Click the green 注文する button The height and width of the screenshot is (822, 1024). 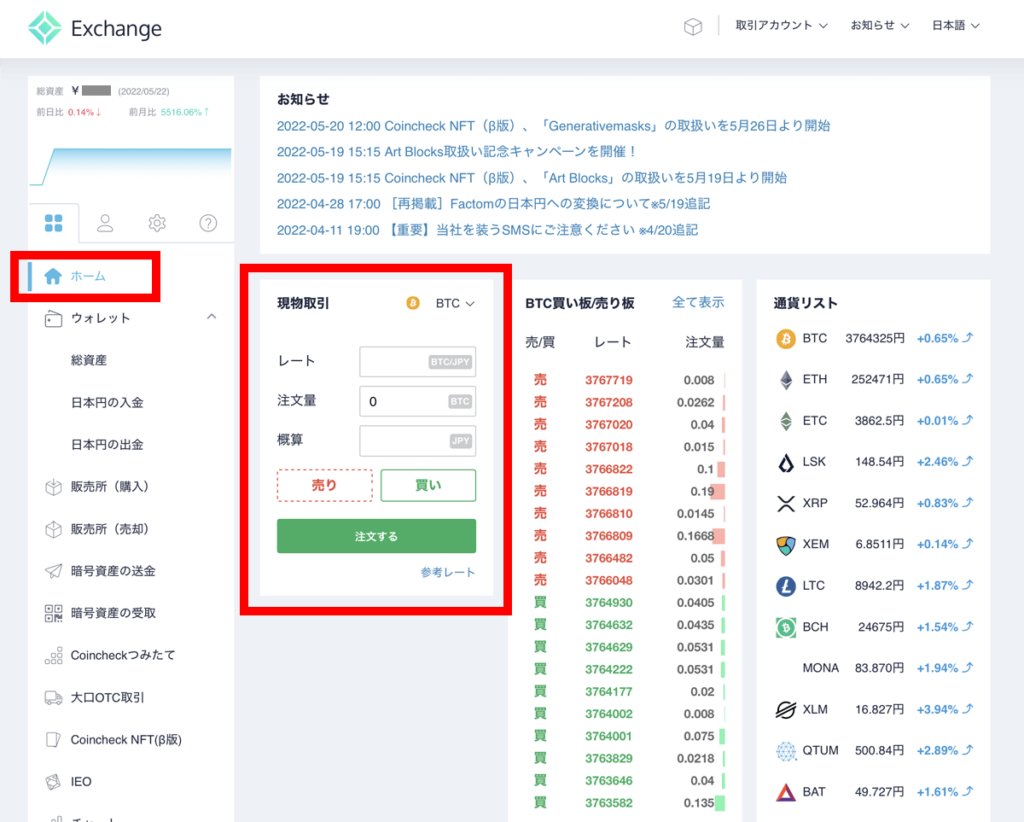tap(376, 536)
